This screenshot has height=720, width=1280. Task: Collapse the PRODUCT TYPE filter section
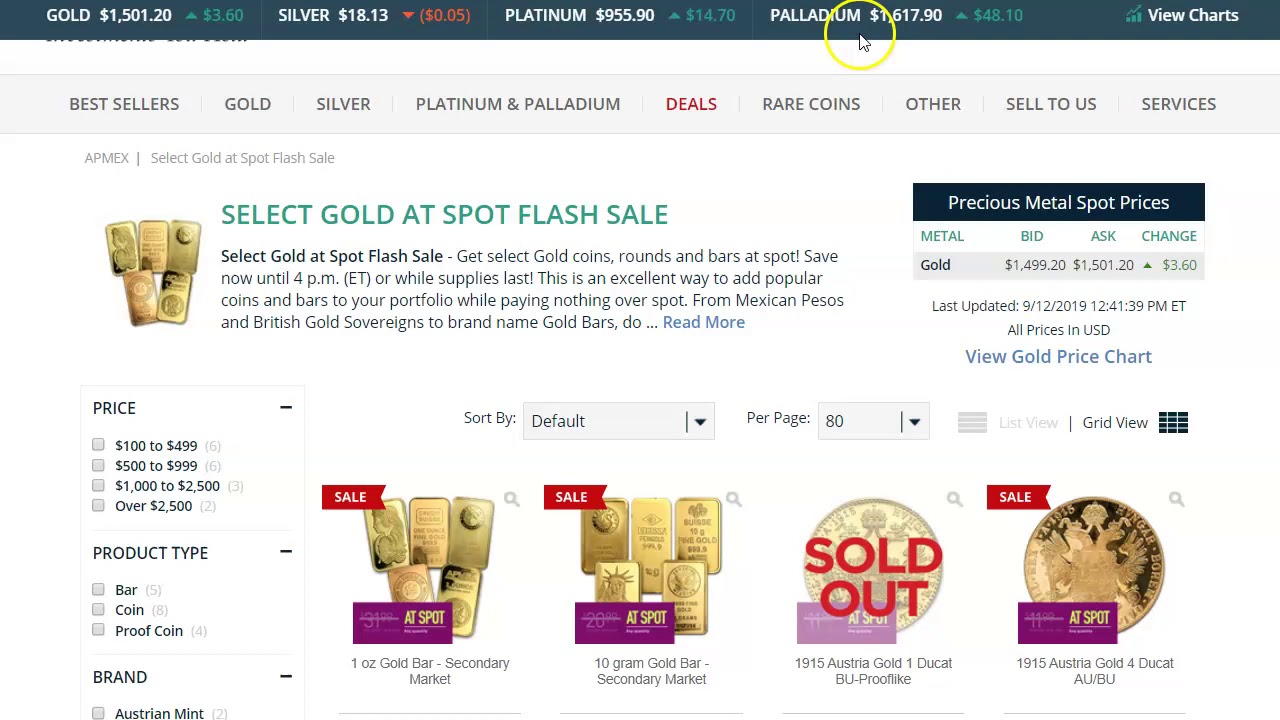pos(286,552)
